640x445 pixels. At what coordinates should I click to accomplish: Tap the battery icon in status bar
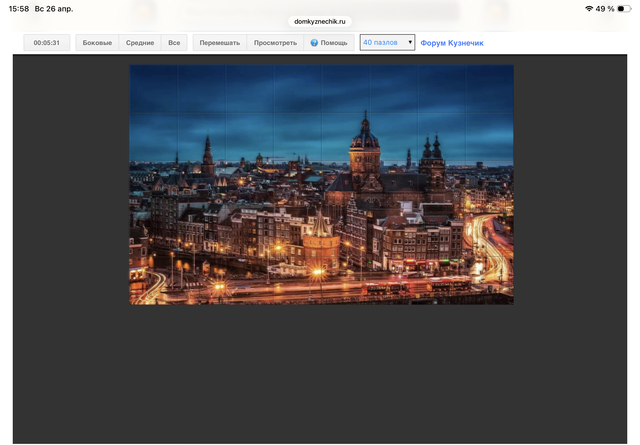click(x=625, y=8)
